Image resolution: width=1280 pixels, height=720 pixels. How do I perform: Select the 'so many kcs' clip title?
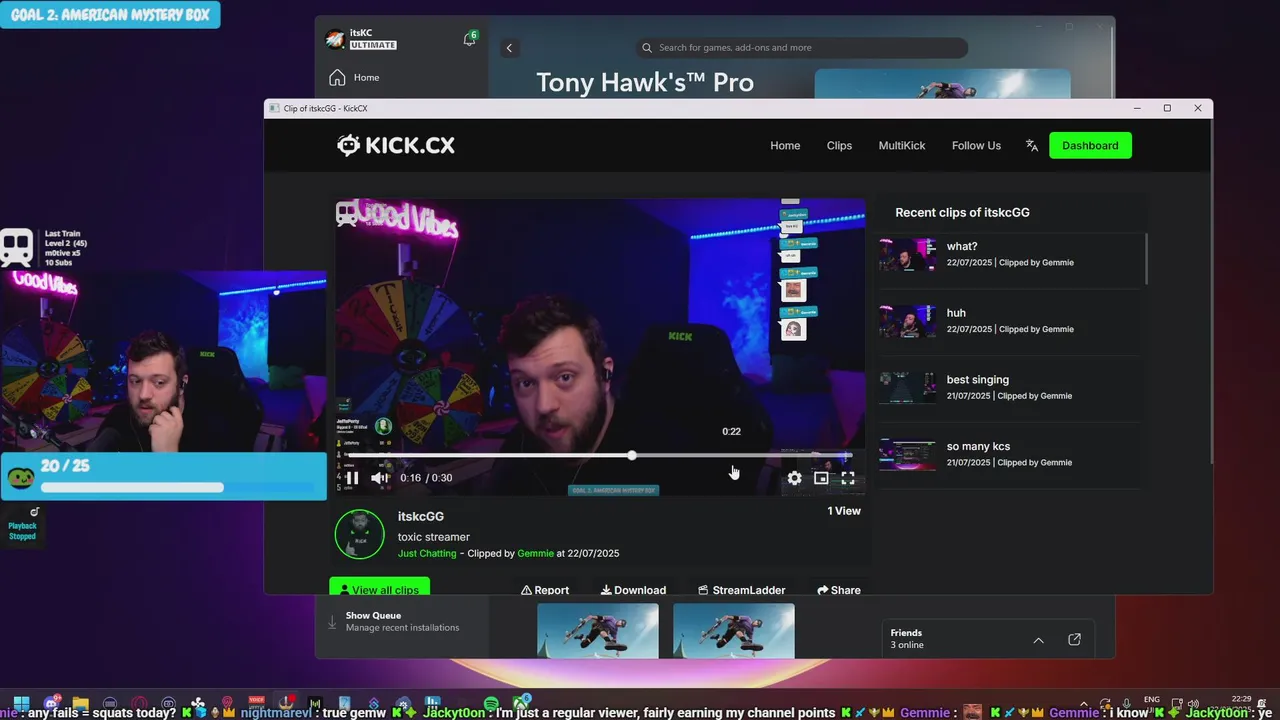[978, 447]
